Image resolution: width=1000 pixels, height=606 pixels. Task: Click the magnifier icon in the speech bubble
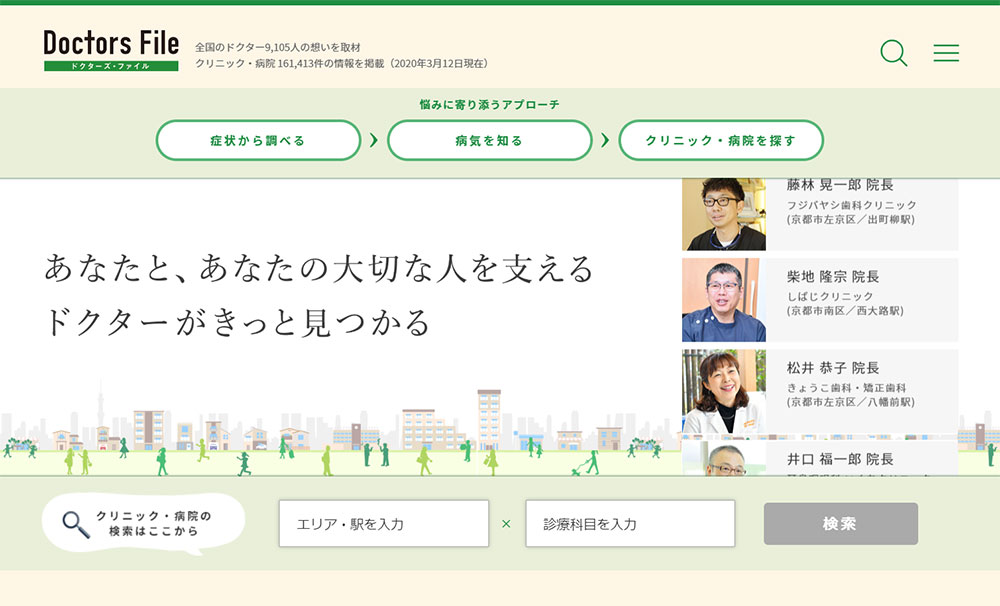(76, 524)
